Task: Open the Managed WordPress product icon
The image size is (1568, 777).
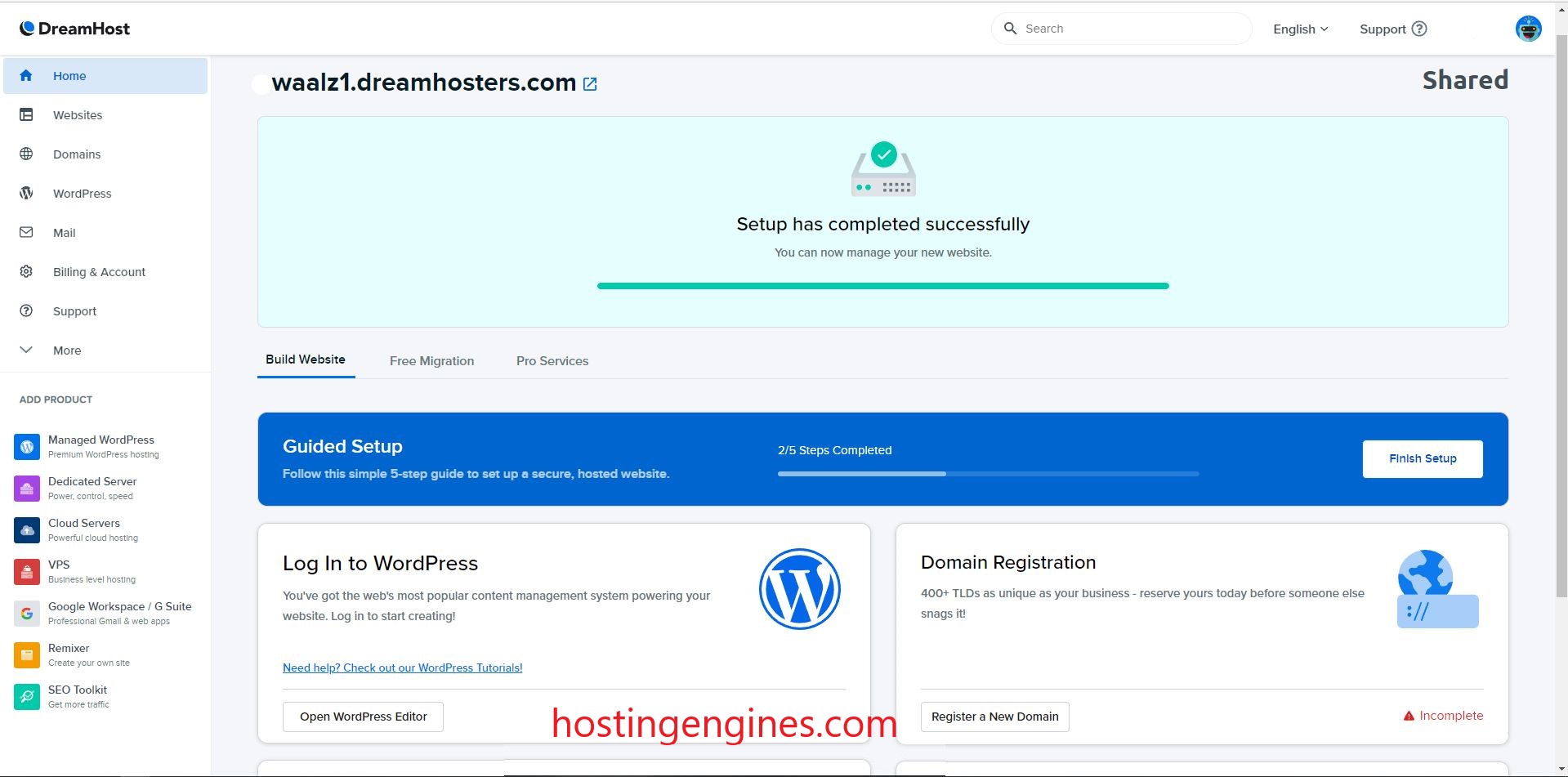Action: 27,446
